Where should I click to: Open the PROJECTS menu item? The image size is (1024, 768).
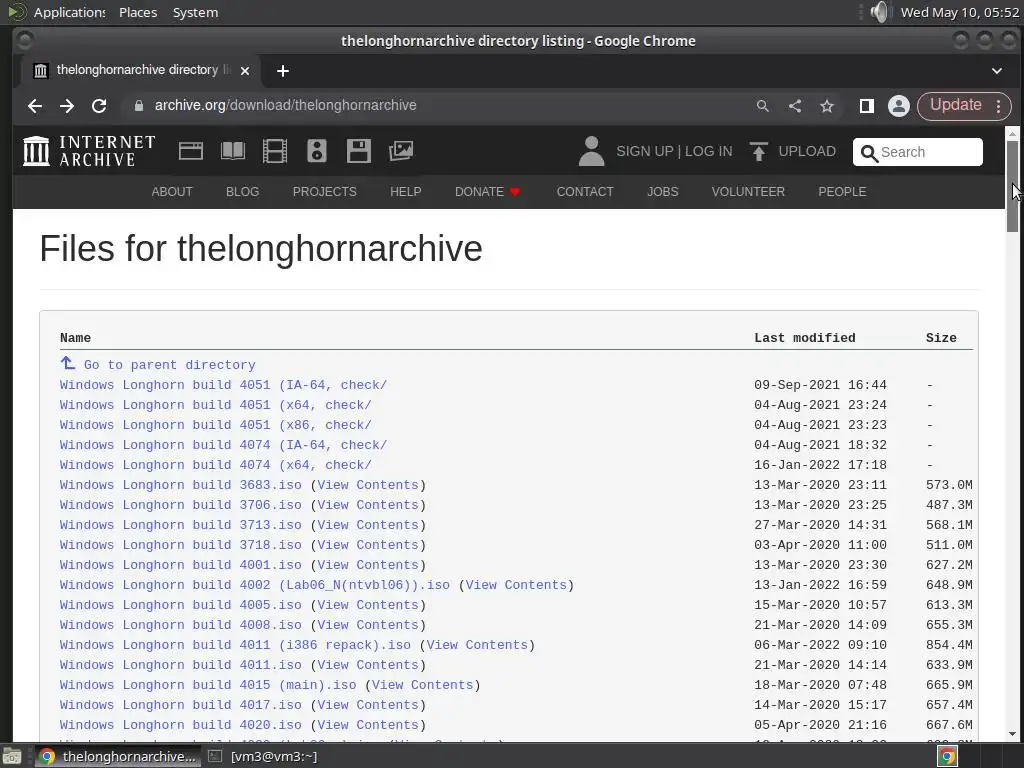click(x=325, y=192)
